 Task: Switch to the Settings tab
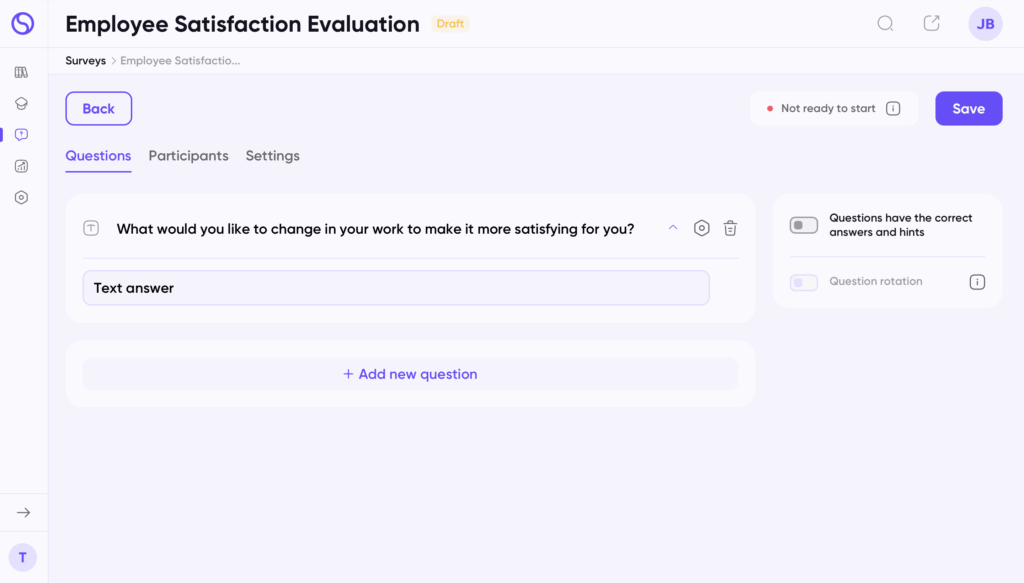tap(272, 156)
